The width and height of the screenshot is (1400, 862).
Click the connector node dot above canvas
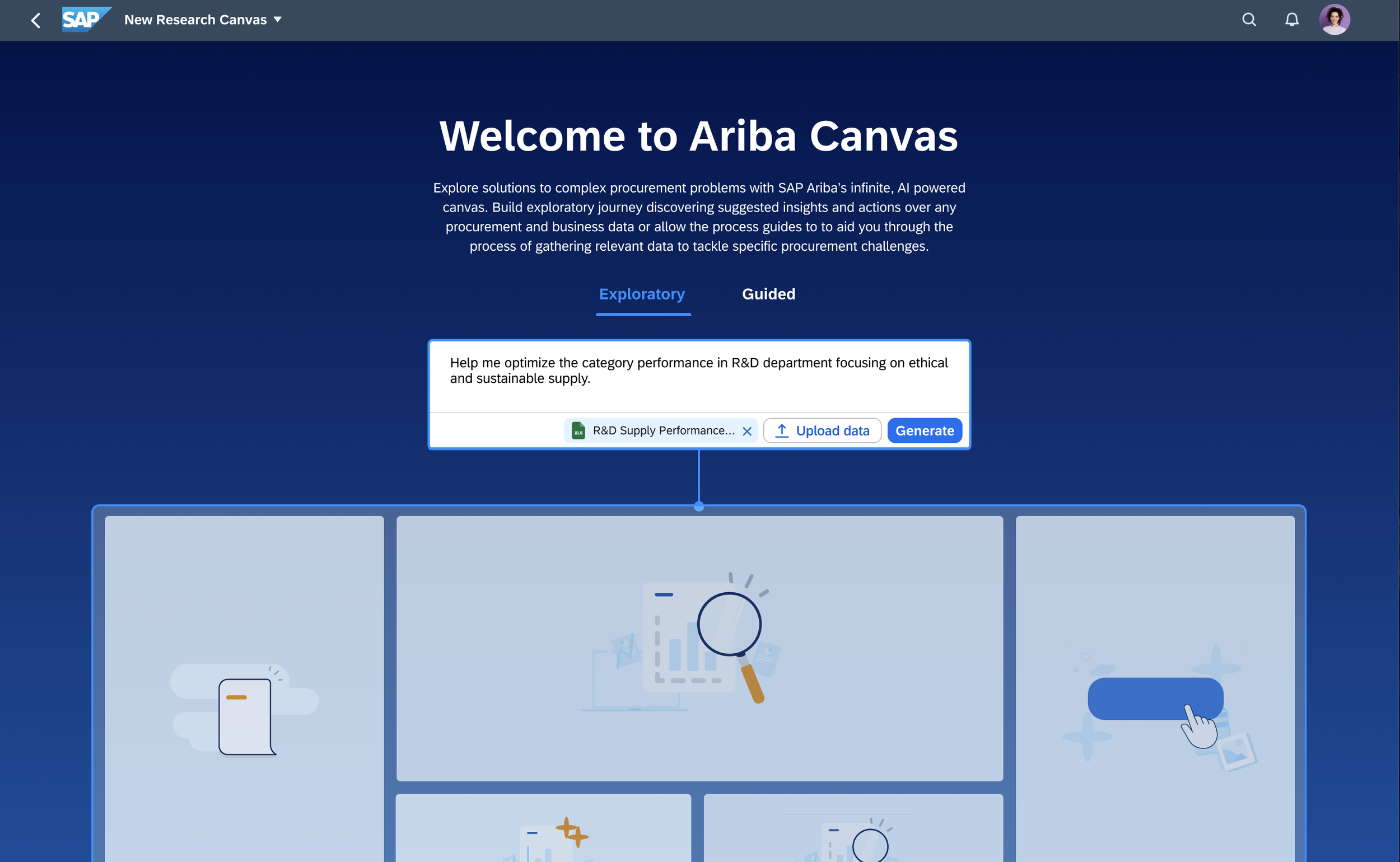point(699,506)
